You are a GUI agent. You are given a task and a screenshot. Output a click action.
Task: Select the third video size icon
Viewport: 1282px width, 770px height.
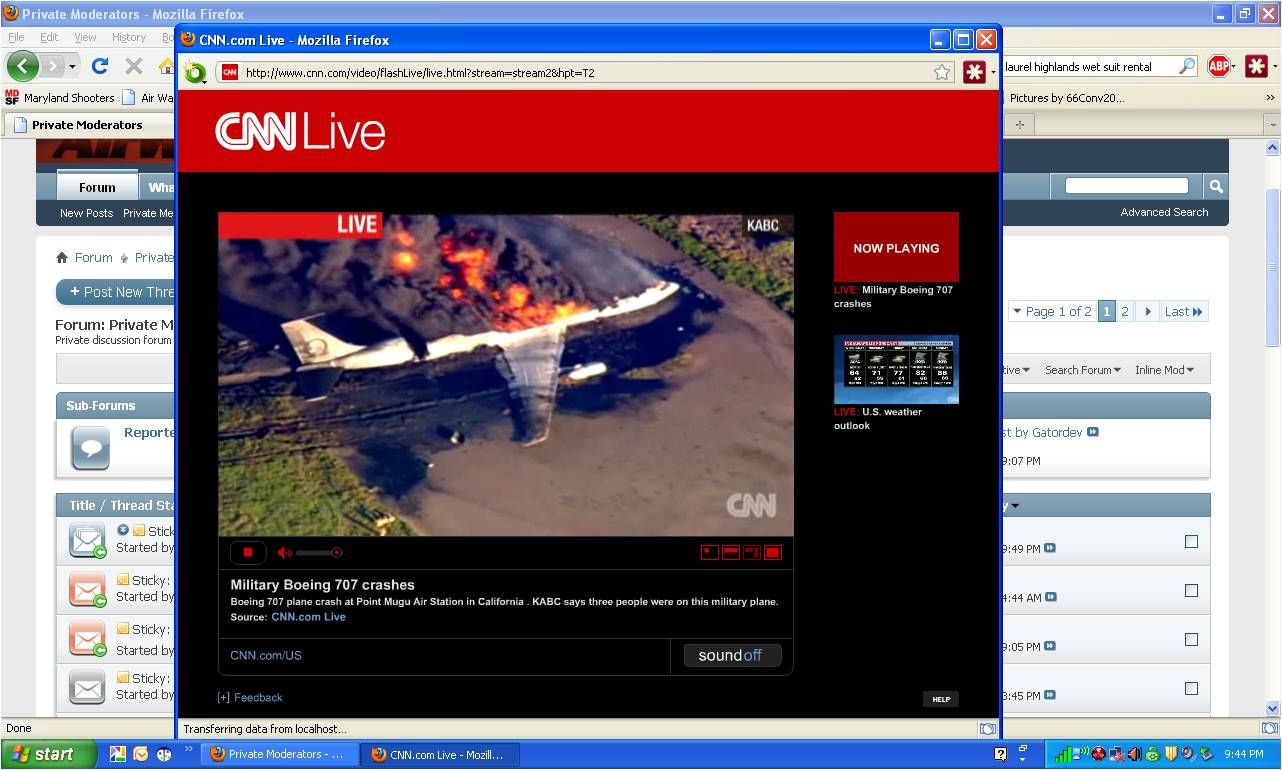pyautogui.click(x=752, y=552)
